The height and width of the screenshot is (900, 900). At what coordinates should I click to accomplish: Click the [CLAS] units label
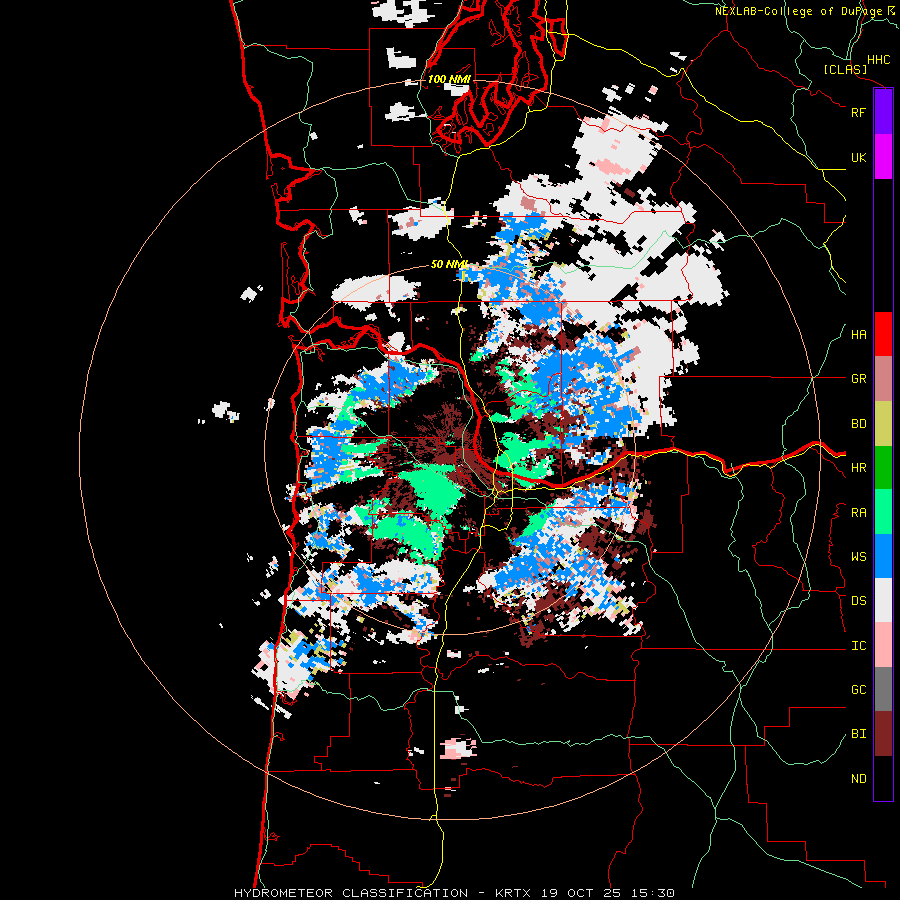point(845,69)
